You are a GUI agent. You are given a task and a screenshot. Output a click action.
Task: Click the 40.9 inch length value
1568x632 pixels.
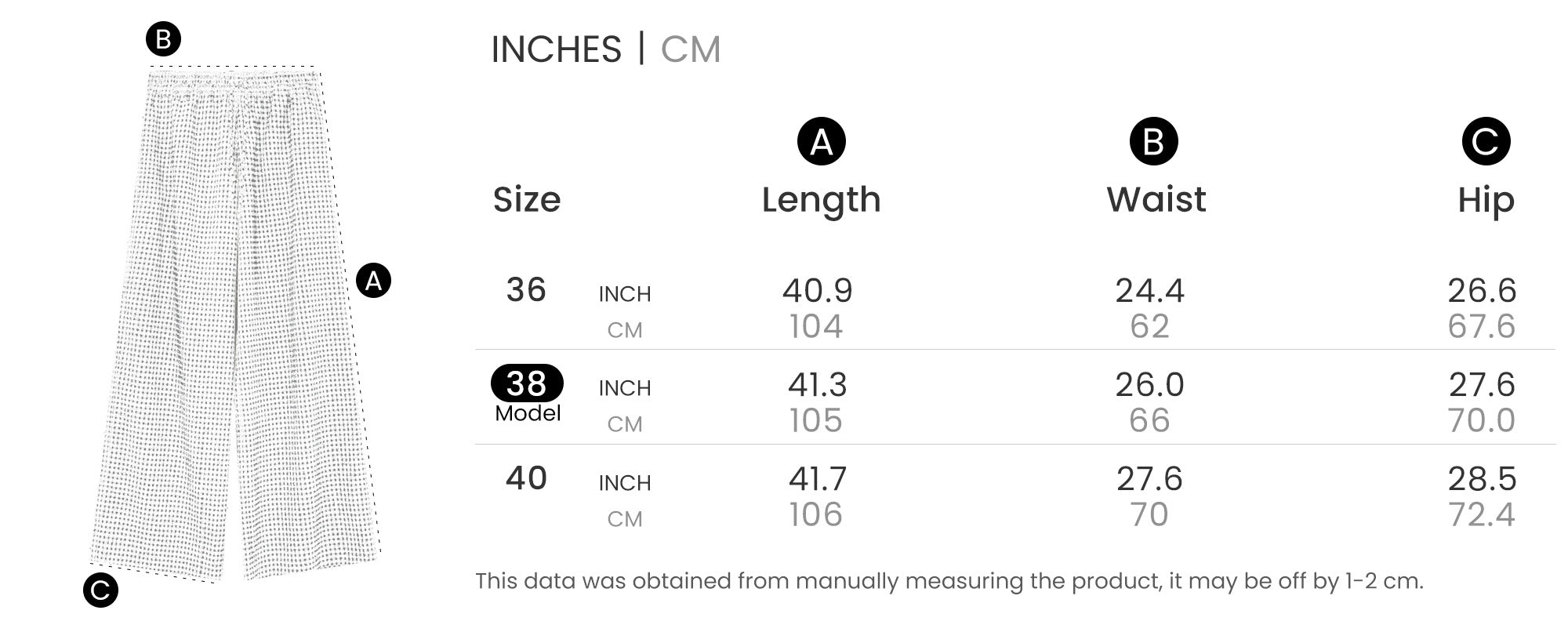tap(817, 291)
